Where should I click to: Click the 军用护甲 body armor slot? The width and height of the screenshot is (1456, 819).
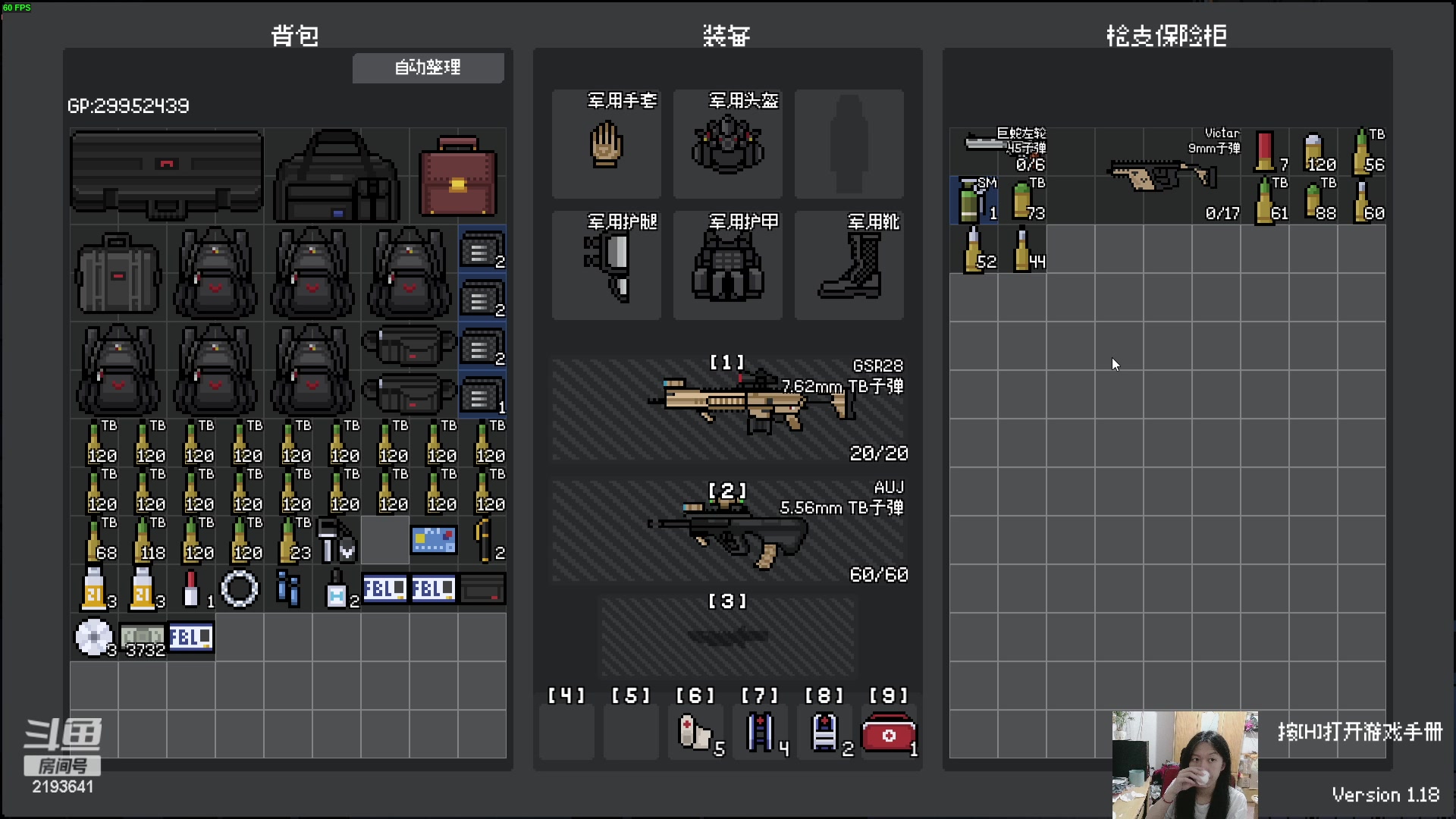(727, 265)
